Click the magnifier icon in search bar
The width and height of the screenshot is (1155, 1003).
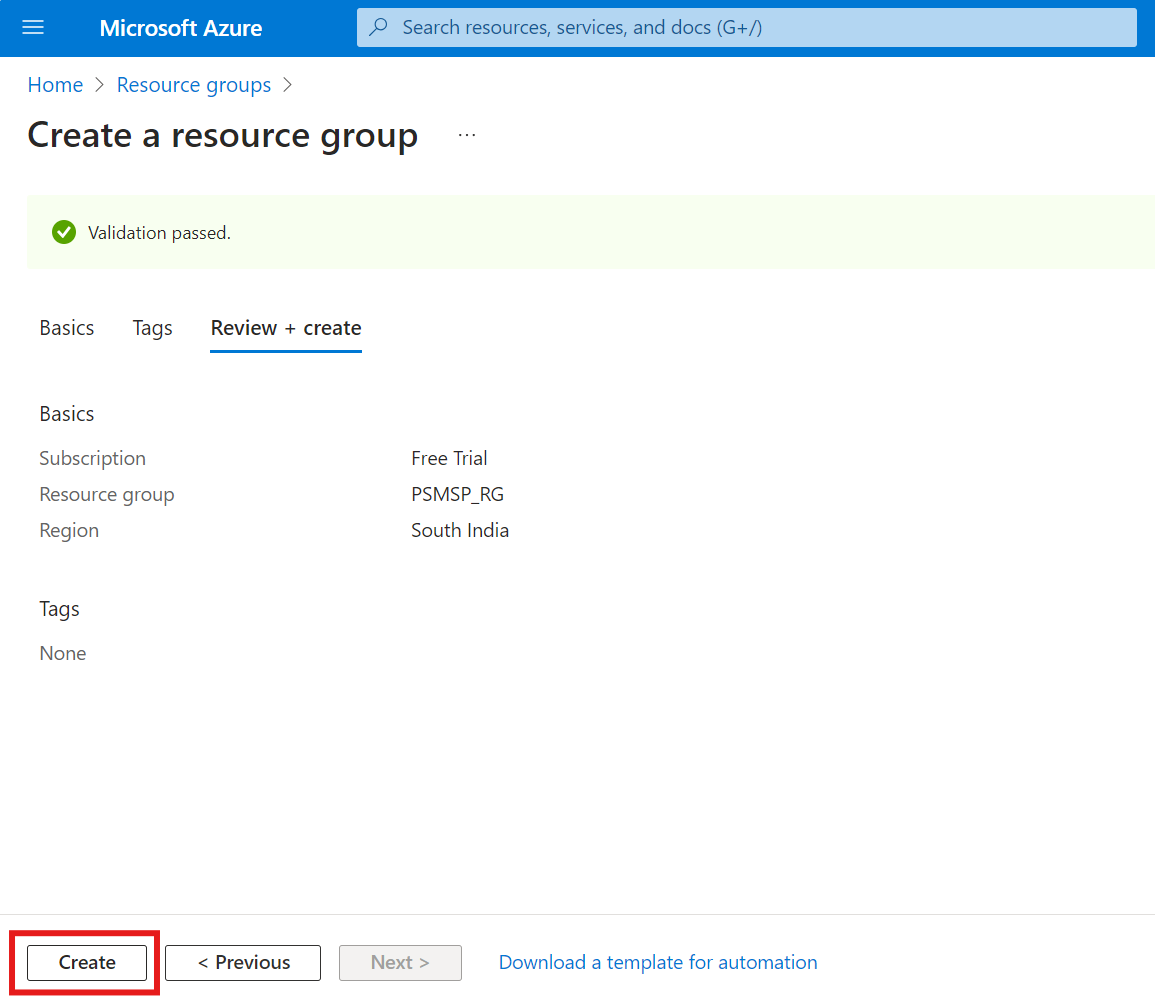379,28
